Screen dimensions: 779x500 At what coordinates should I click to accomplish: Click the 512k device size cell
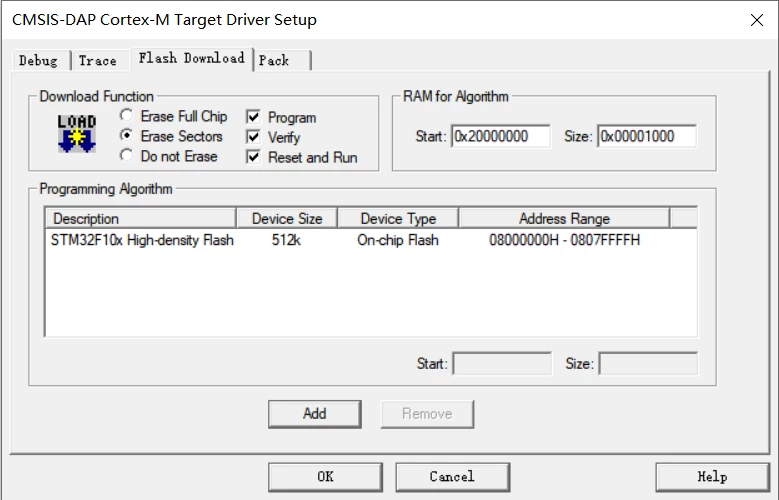tap(286, 240)
